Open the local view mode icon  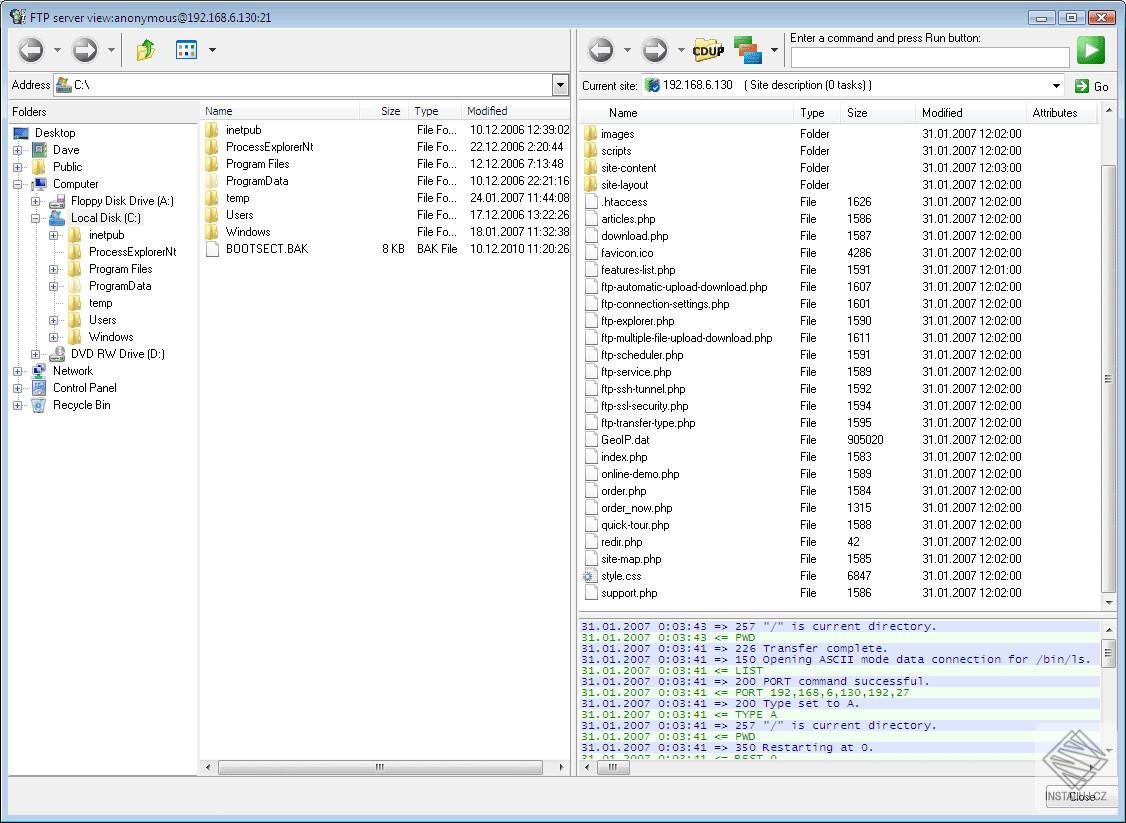(x=186, y=50)
